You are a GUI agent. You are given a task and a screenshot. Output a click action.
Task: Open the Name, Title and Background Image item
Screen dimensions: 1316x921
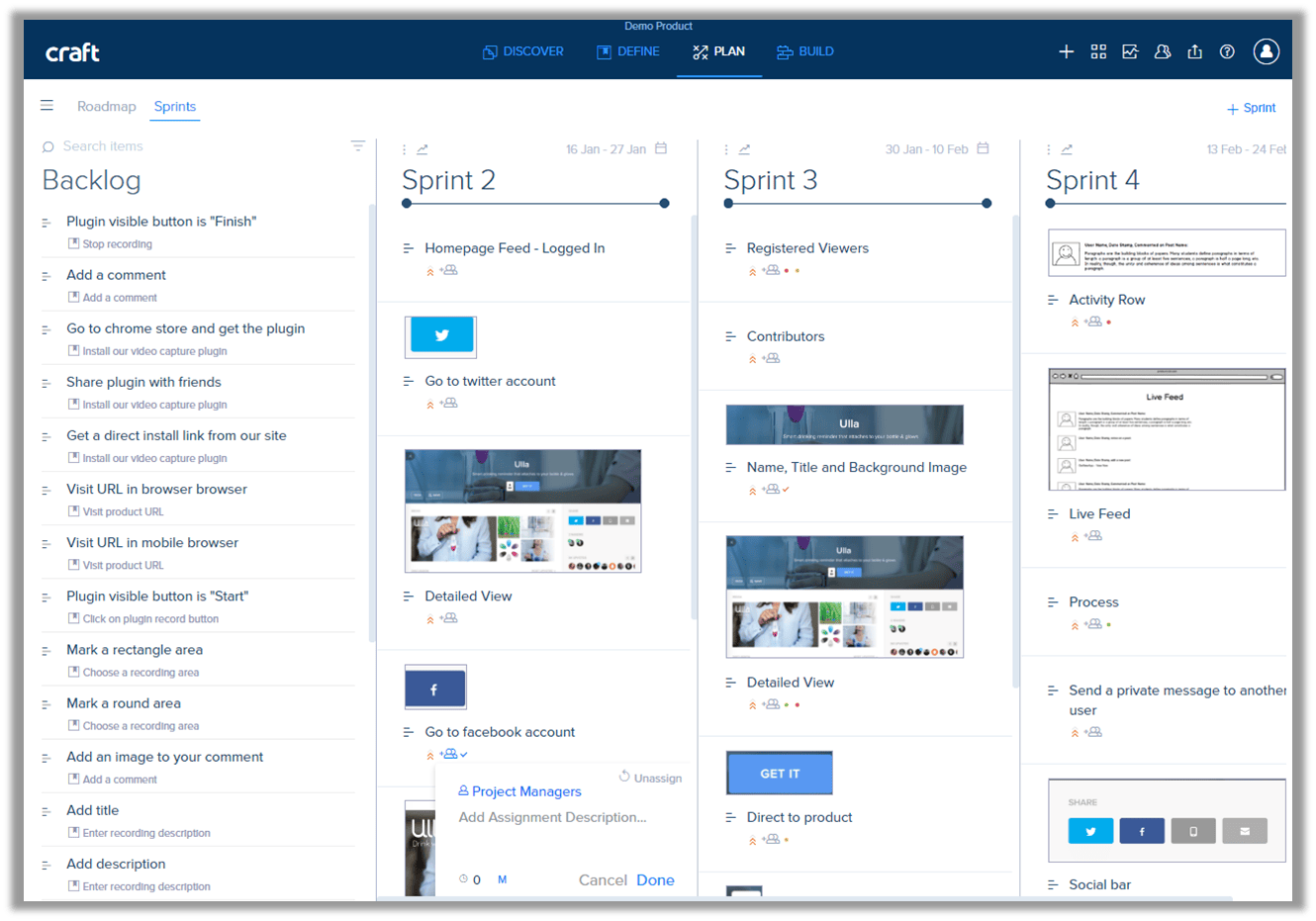[857, 467]
